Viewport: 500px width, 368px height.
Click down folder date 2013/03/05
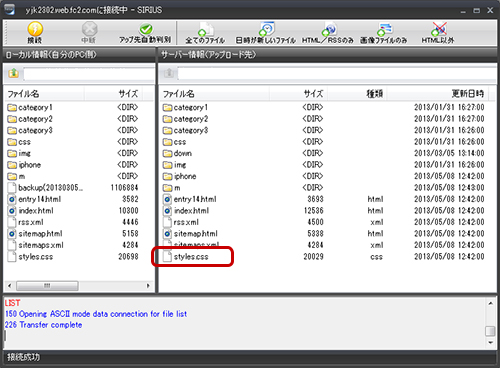pos(449,153)
